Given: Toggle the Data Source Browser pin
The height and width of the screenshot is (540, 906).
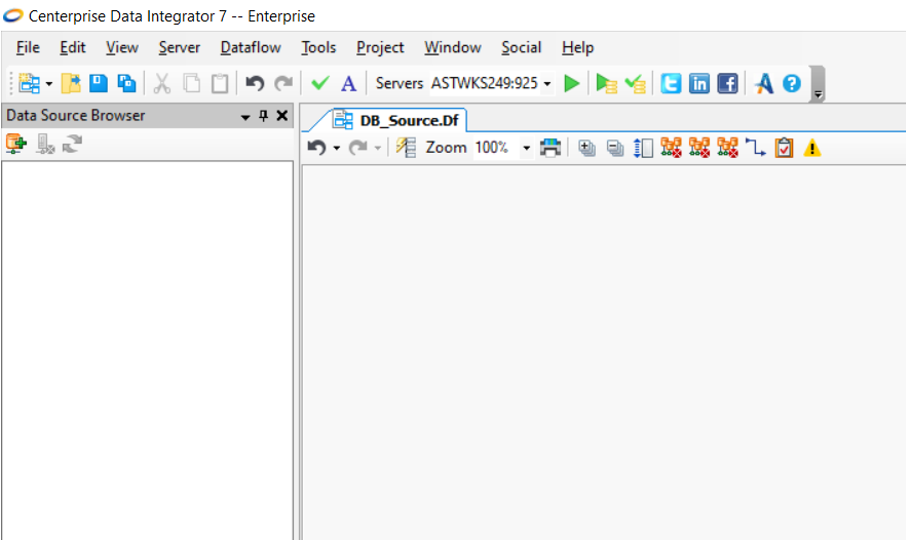Looking at the screenshot, I should (x=264, y=116).
